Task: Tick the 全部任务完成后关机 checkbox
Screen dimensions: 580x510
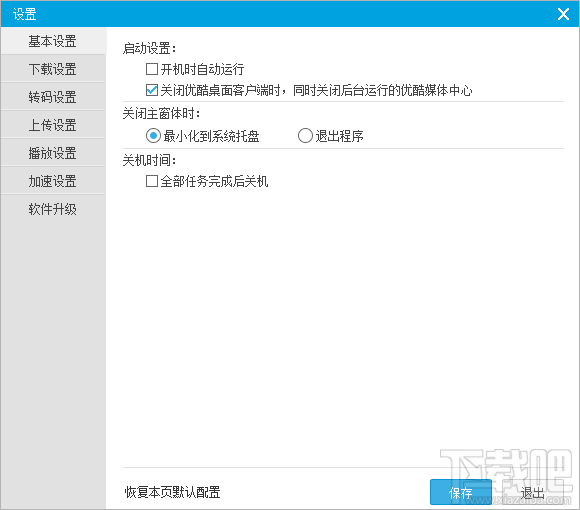Action: 152,181
